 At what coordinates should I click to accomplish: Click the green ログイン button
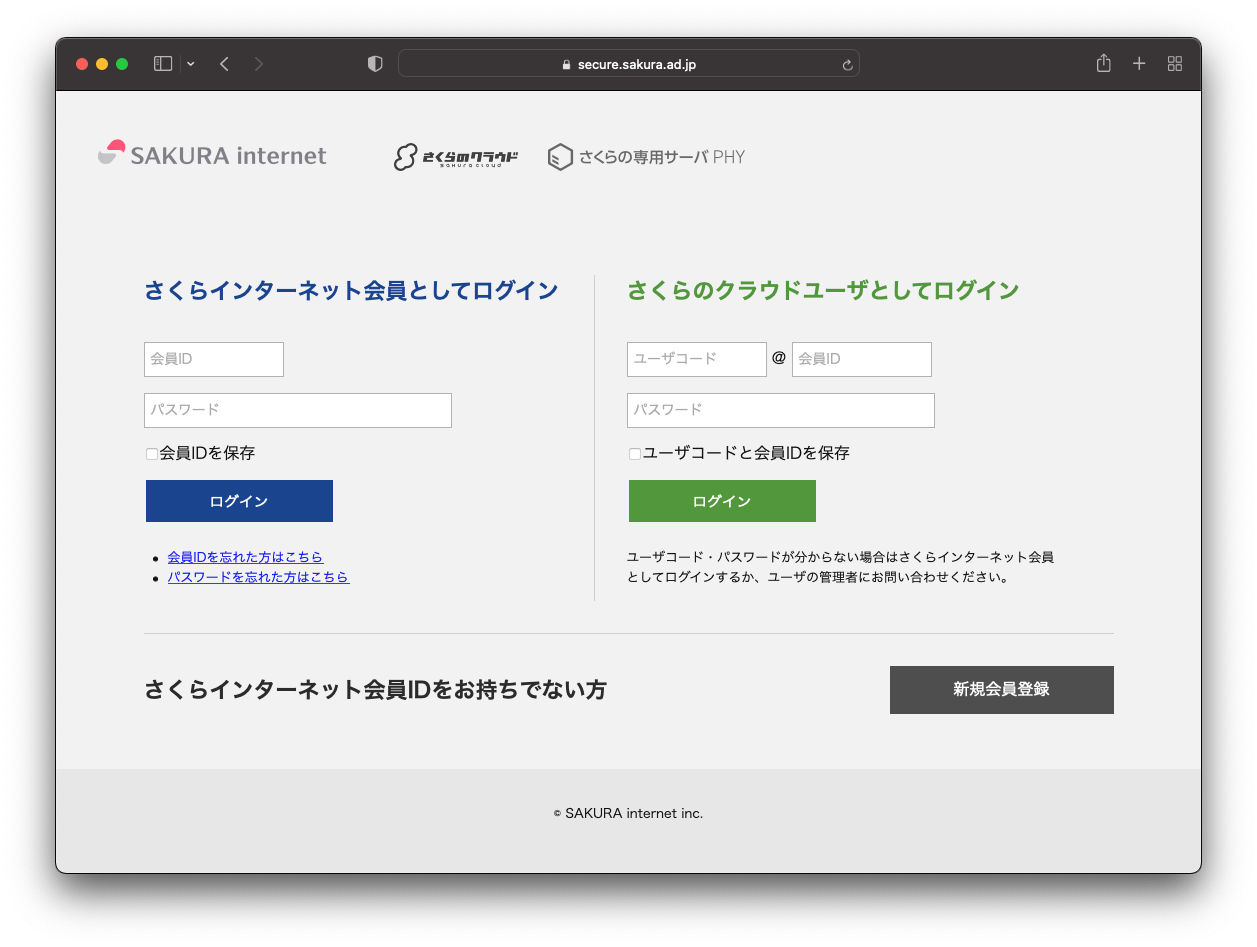[x=722, y=501]
